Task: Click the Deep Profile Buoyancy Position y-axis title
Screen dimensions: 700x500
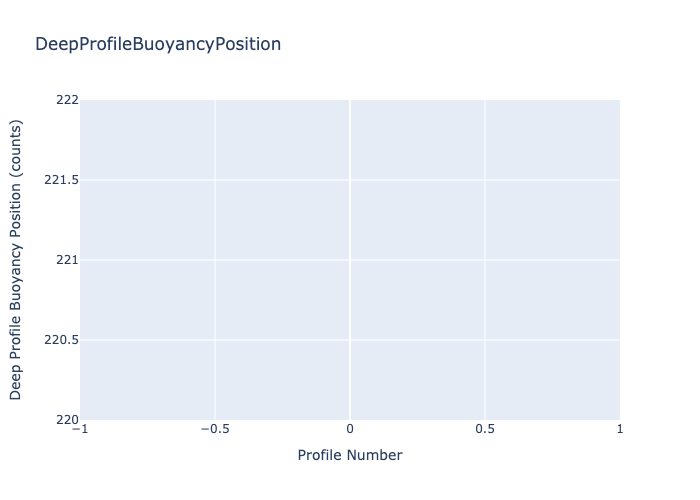Action: point(17,260)
